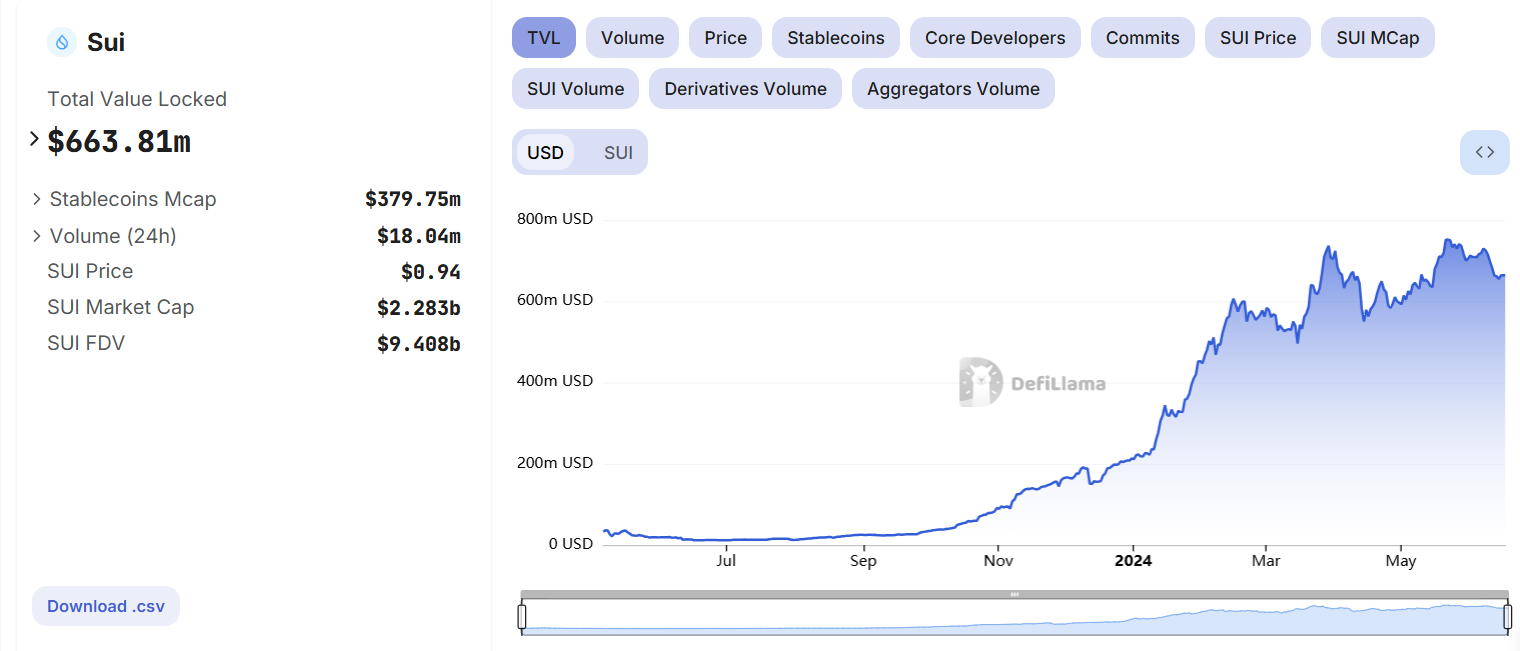Click the DefiLlama watermark logo
1520x651 pixels.
[x=1033, y=382]
